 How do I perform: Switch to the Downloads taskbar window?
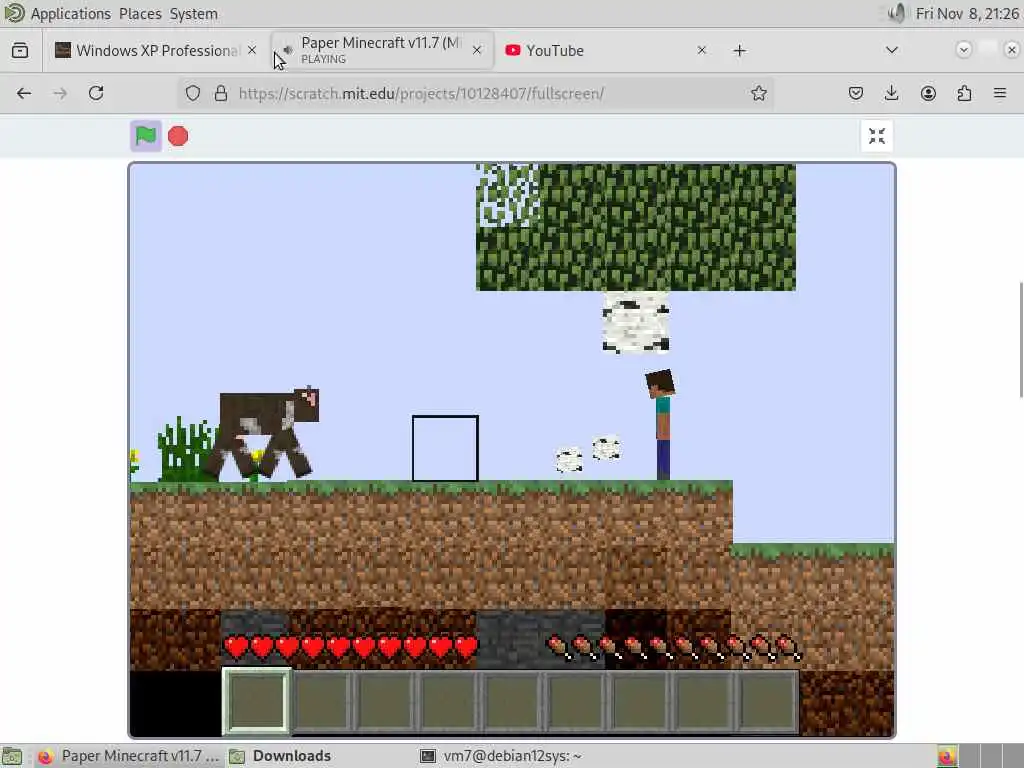[x=281, y=756]
